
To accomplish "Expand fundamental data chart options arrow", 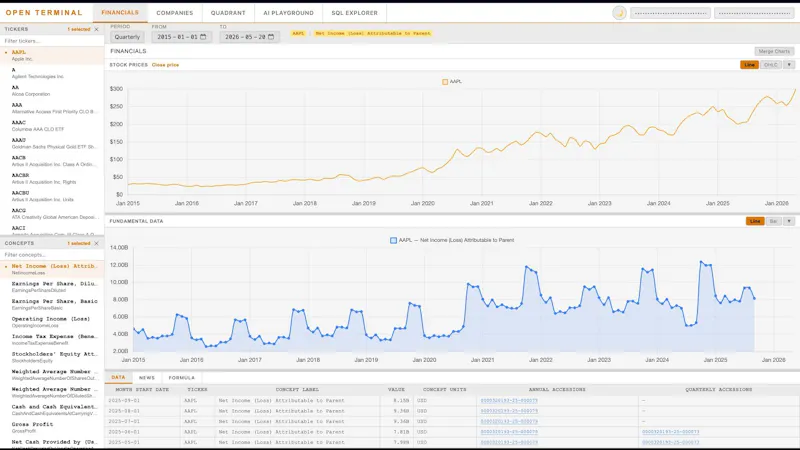I will [789, 221].
